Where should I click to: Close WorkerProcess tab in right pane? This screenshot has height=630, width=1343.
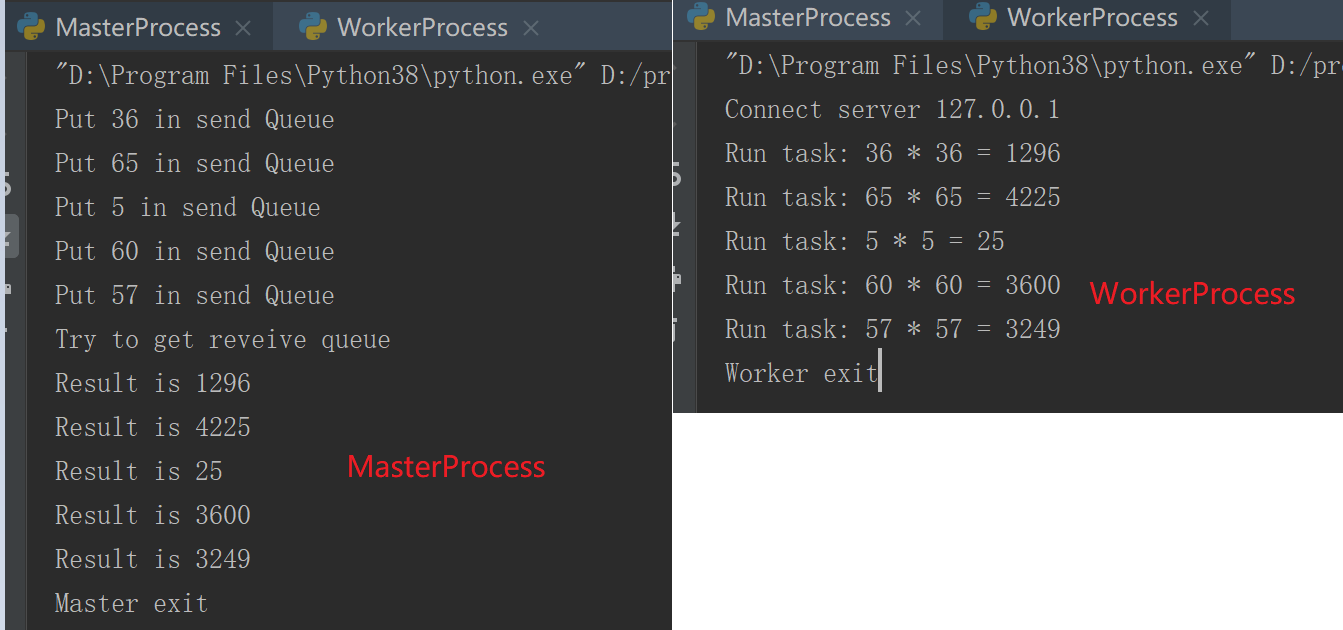pyautogui.click(x=1201, y=18)
